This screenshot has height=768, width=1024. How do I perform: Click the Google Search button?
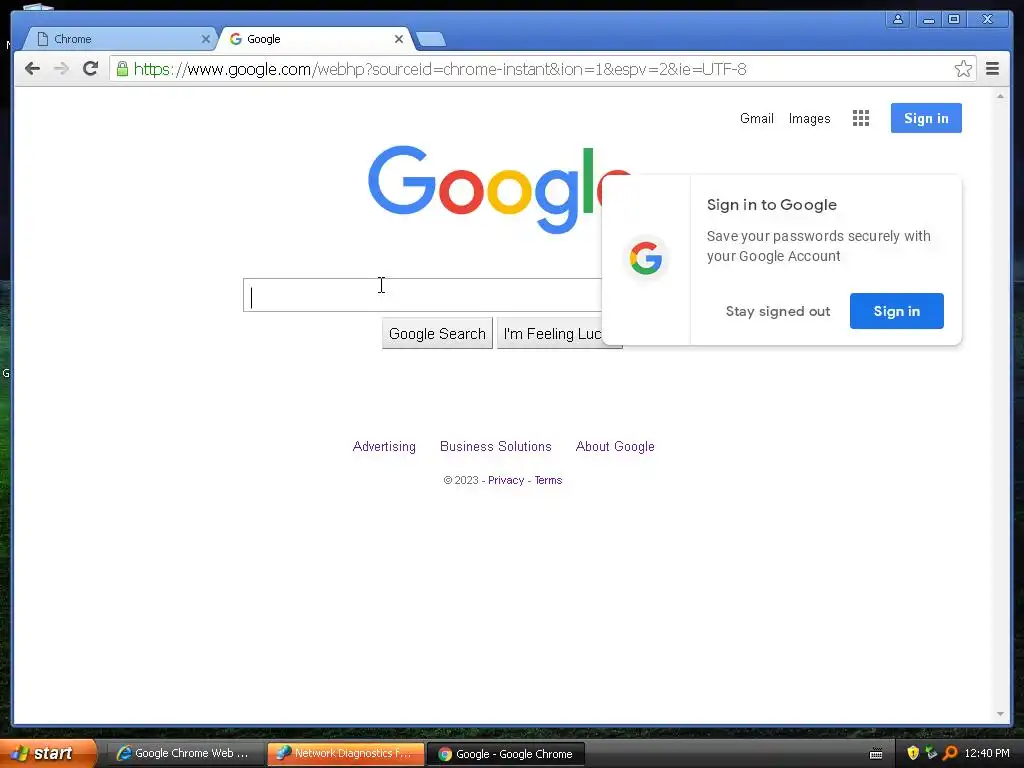click(437, 334)
